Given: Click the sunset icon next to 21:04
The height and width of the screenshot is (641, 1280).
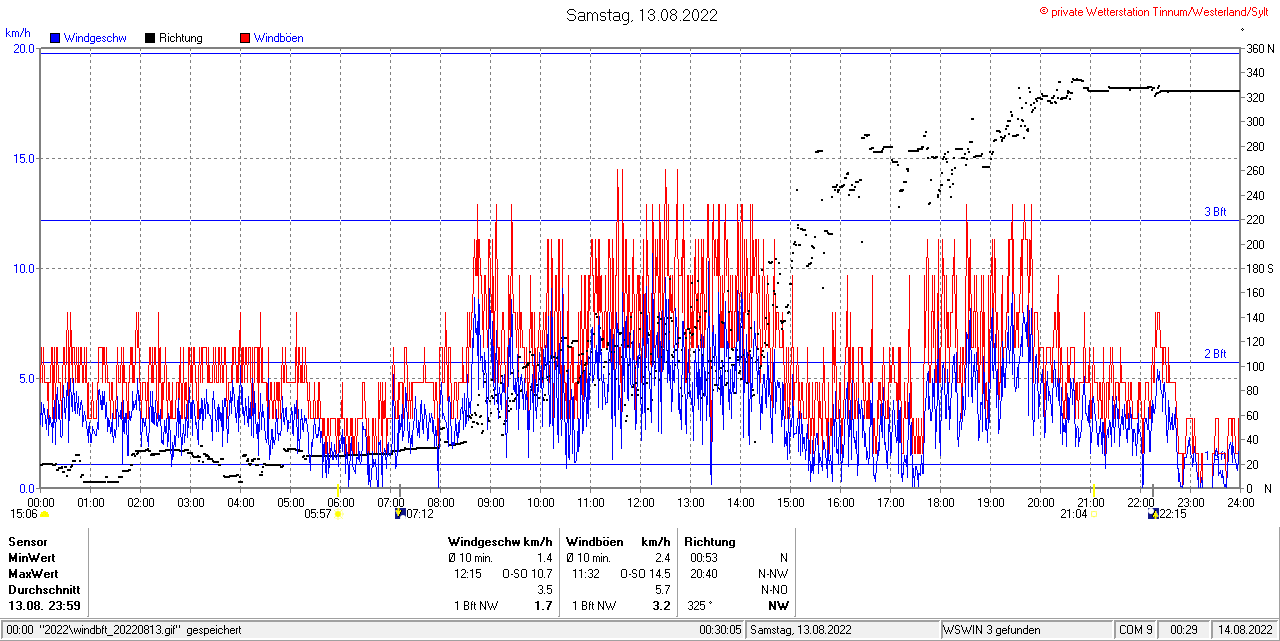Looking at the screenshot, I should click(1095, 514).
